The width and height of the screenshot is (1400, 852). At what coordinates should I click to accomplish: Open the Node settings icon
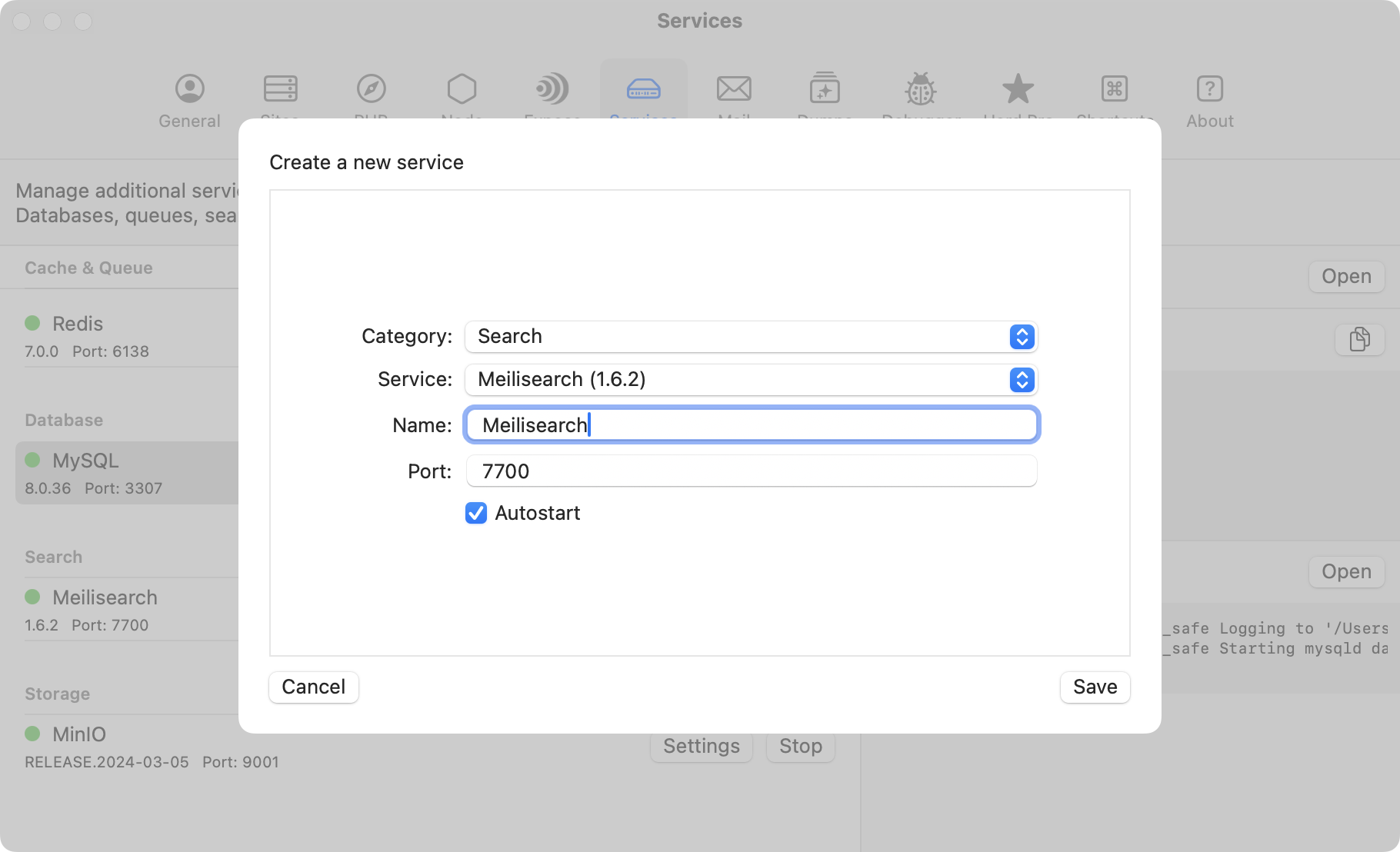(462, 88)
